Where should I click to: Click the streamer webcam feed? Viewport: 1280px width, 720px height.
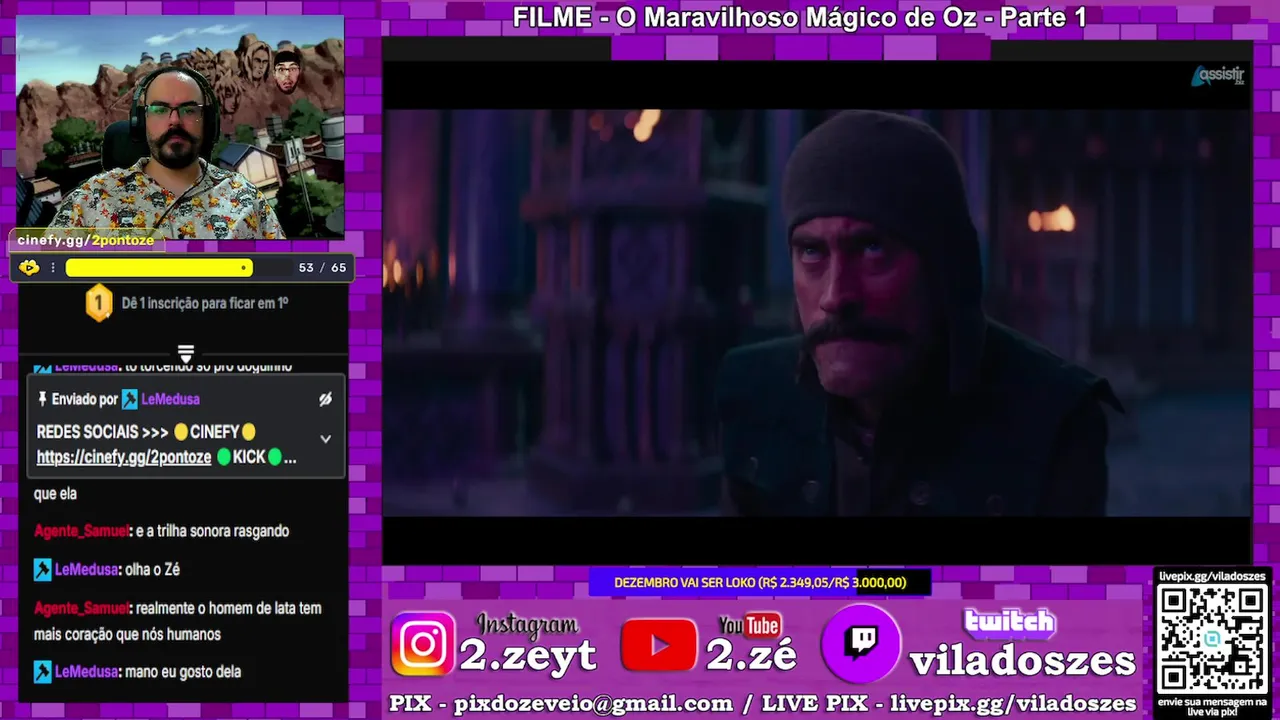180,127
